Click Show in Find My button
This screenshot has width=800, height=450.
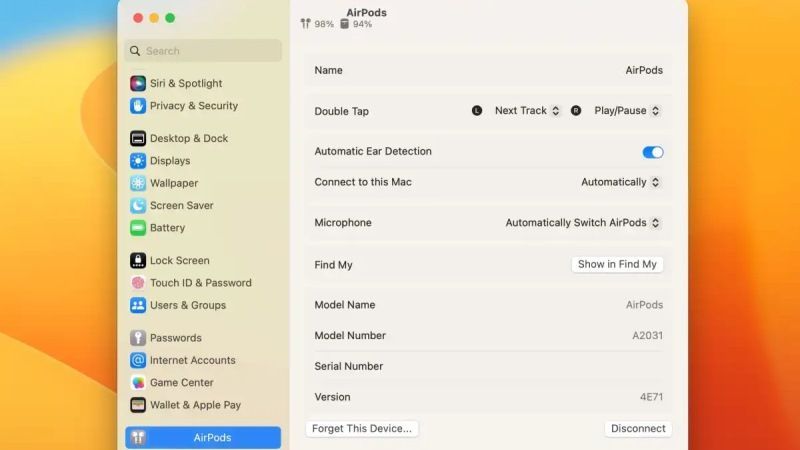point(617,264)
